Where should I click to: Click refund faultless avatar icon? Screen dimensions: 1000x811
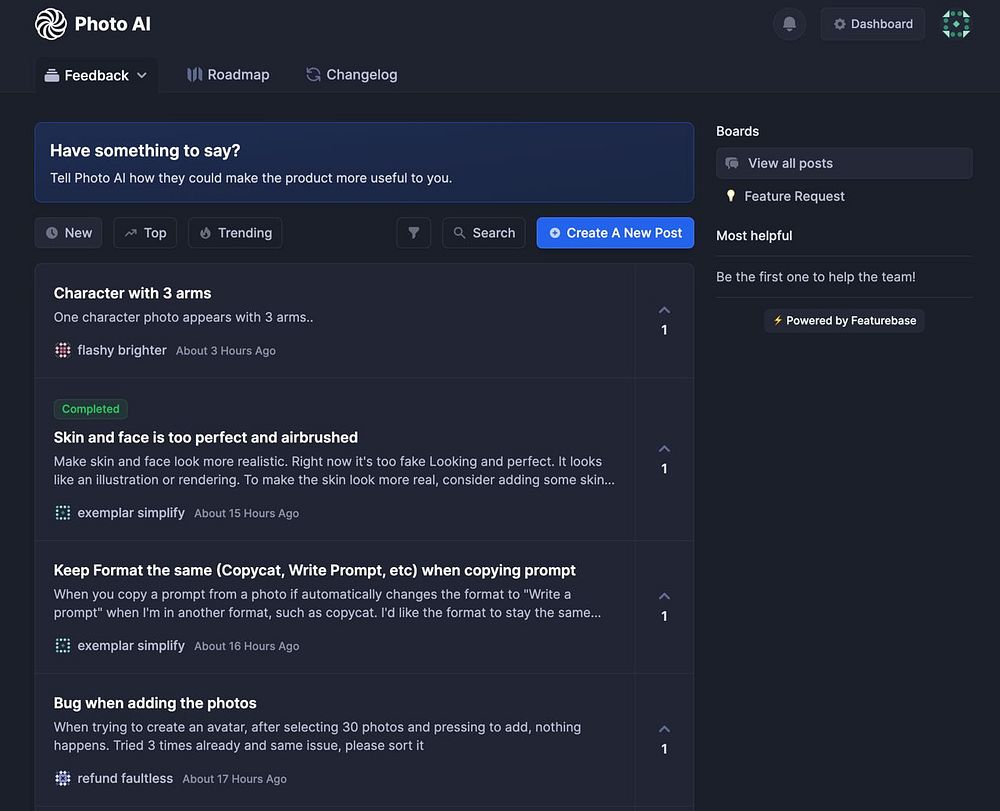coord(63,778)
